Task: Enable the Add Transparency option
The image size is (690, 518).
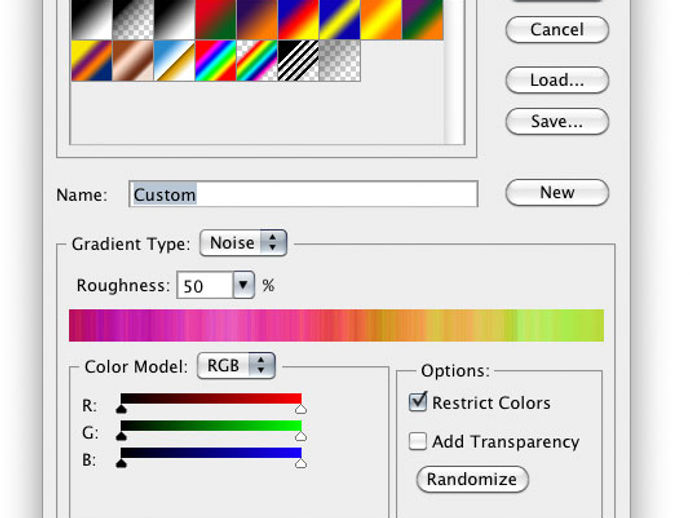Action: (418, 441)
